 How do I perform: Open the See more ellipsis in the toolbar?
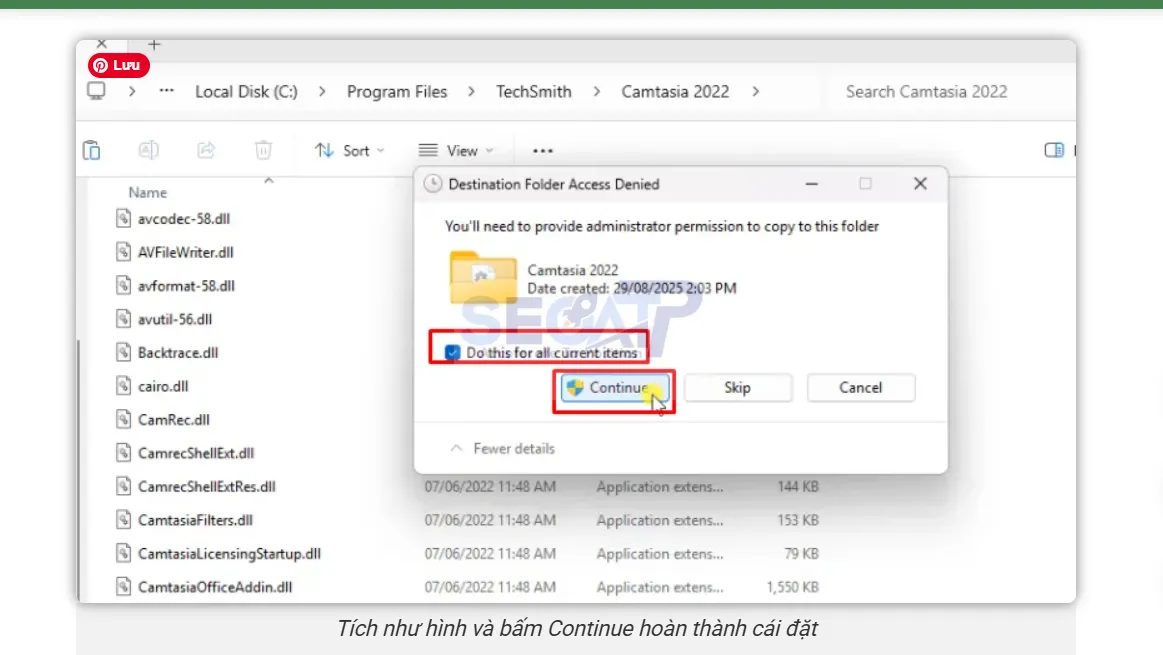point(541,150)
